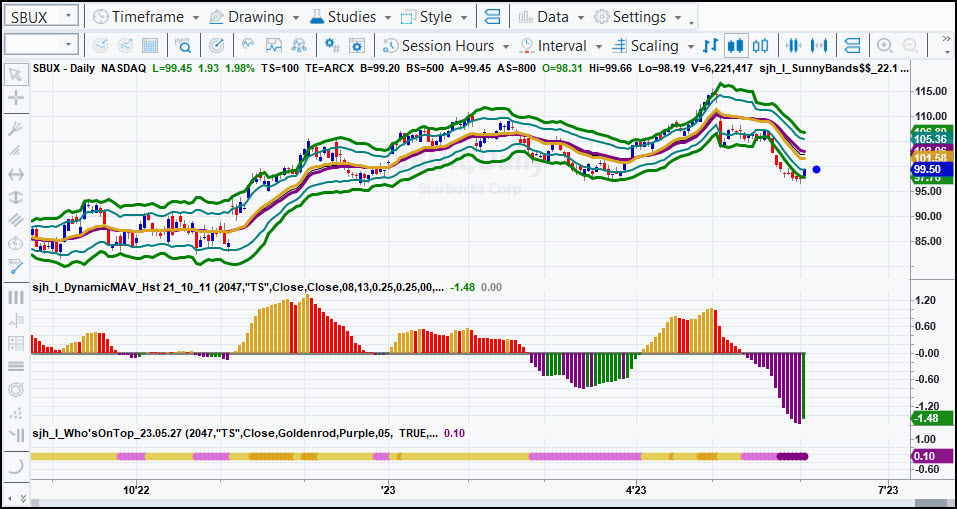Screen dimensions: 957x509
Task: Click the calendar grid toolbar icon
Action: pyautogui.click(x=150, y=46)
